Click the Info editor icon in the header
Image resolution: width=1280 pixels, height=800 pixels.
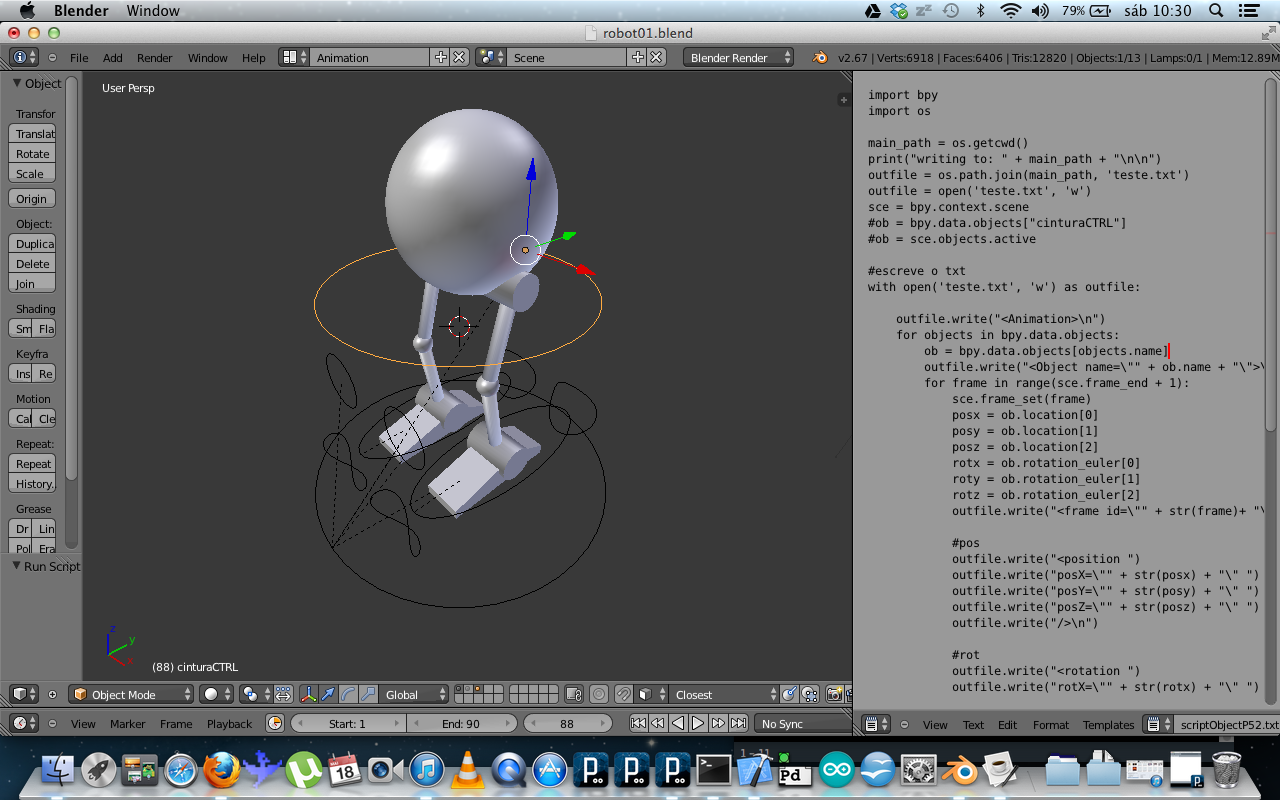(22, 57)
